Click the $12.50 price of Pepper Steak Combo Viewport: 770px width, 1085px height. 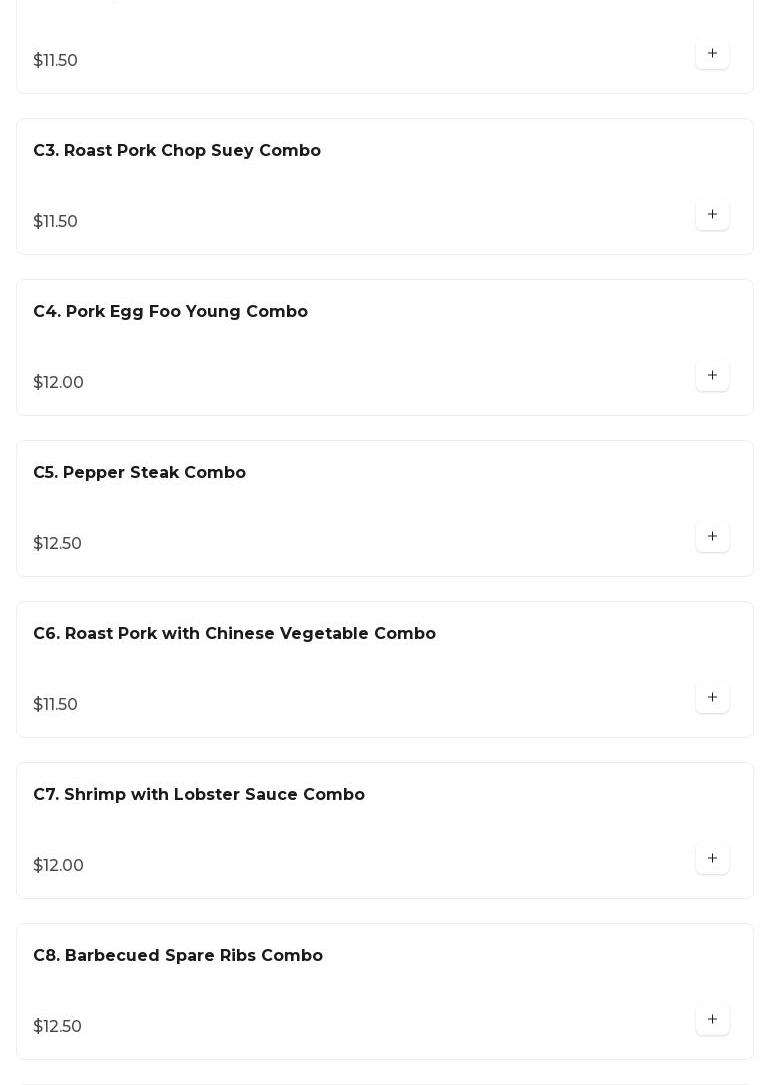pyautogui.click(x=58, y=544)
